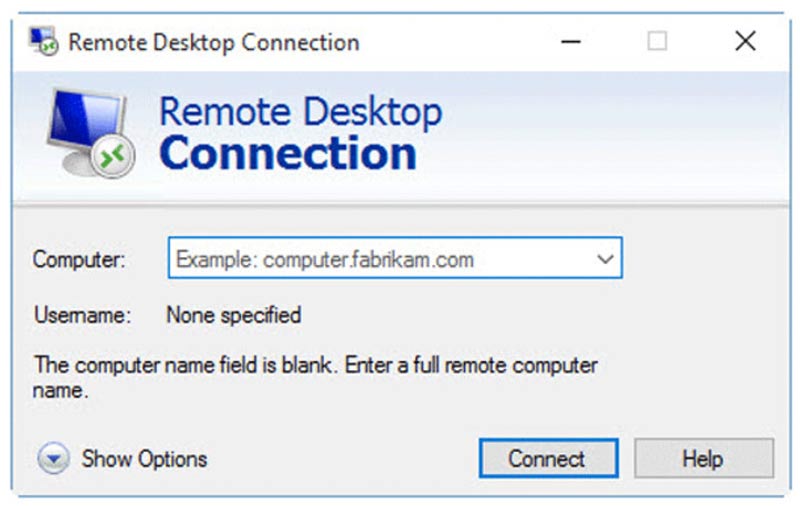The image size is (800, 506).
Task: Maximize the Remote Desktop Connection window
Action: pyautogui.click(x=657, y=42)
